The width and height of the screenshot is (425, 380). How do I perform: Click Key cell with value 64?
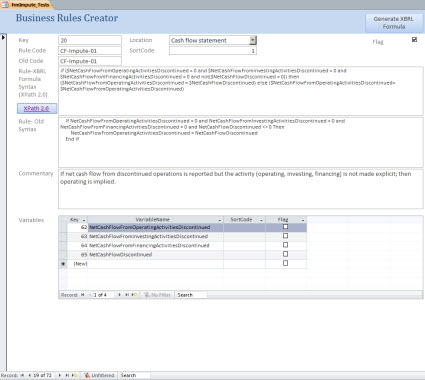[x=78, y=245]
